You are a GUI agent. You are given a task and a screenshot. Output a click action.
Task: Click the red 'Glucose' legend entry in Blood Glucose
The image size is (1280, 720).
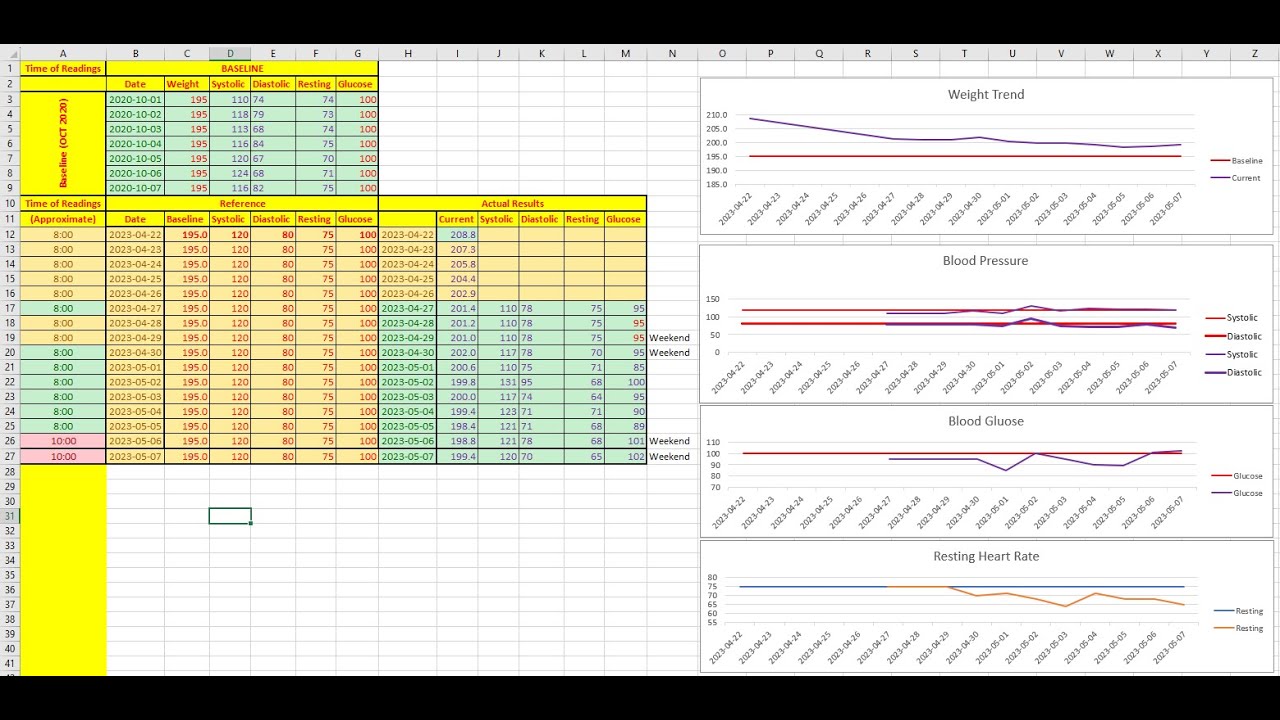tap(1237, 476)
